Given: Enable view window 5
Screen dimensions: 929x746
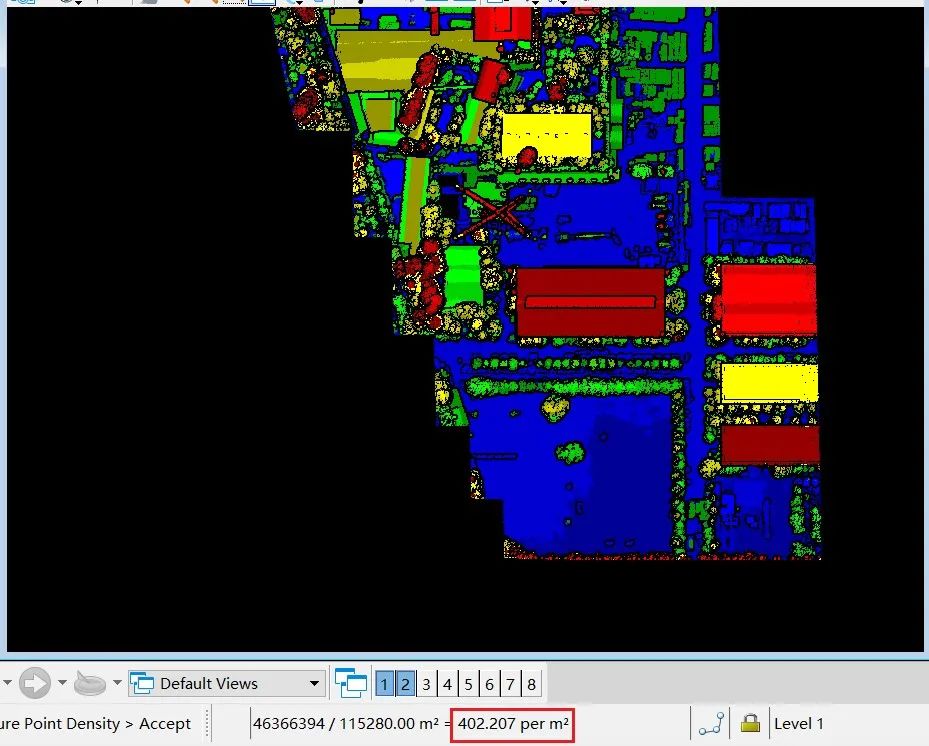Looking at the screenshot, I should tap(468, 684).
